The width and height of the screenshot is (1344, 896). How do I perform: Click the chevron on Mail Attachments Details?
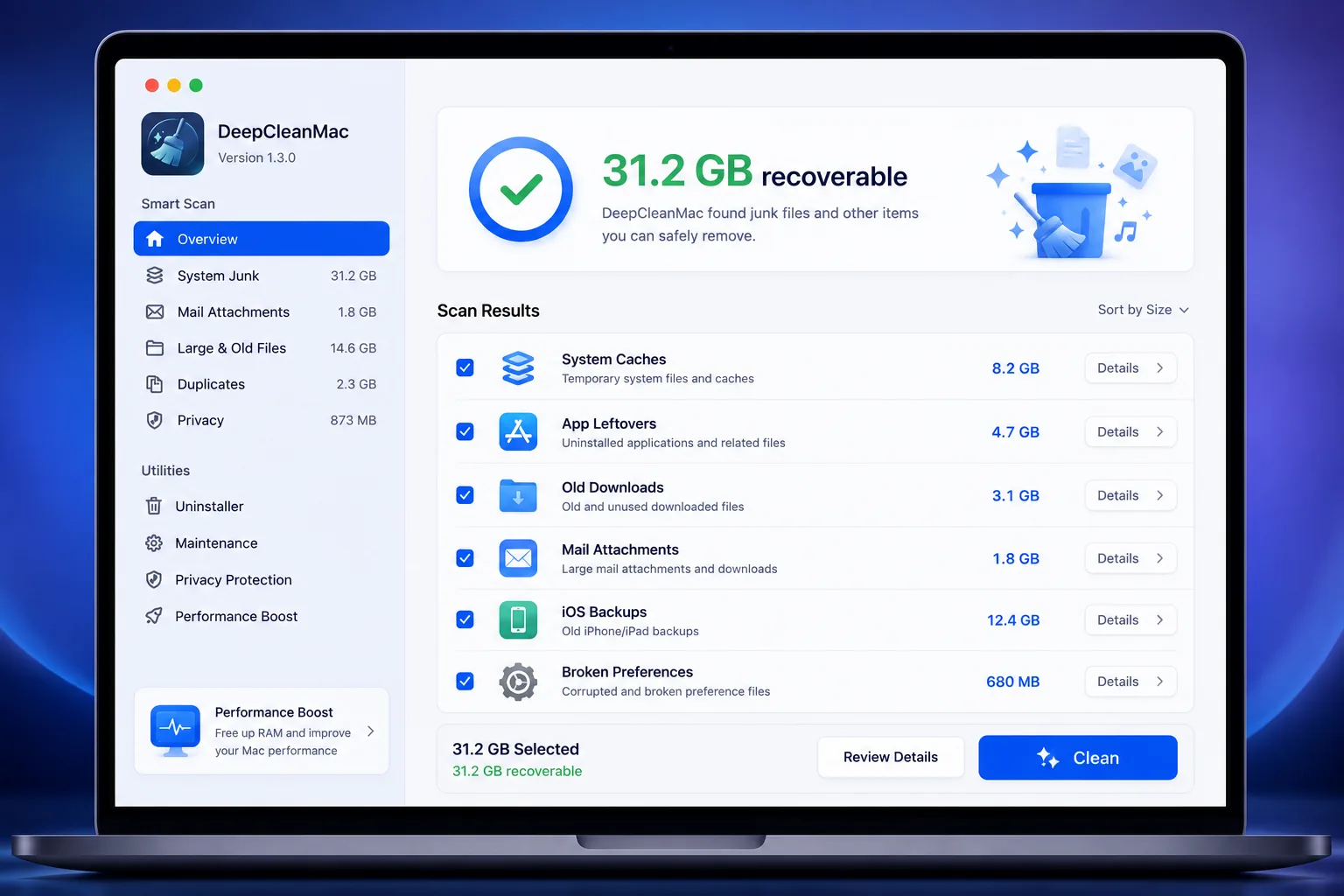1160,558
